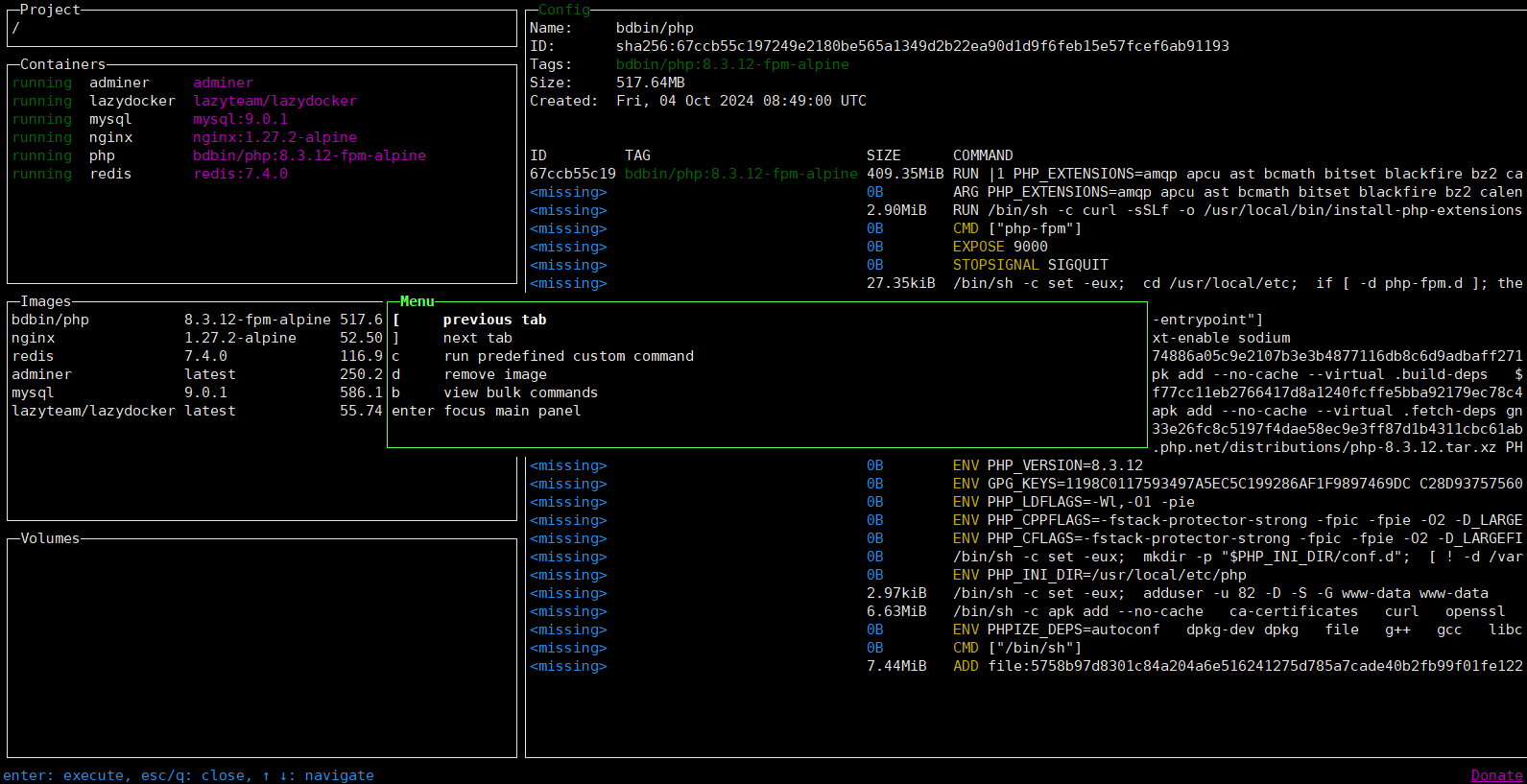Viewport: 1527px width, 784px height.
Task: Click the 27.35kiB layer size
Action: (901, 283)
